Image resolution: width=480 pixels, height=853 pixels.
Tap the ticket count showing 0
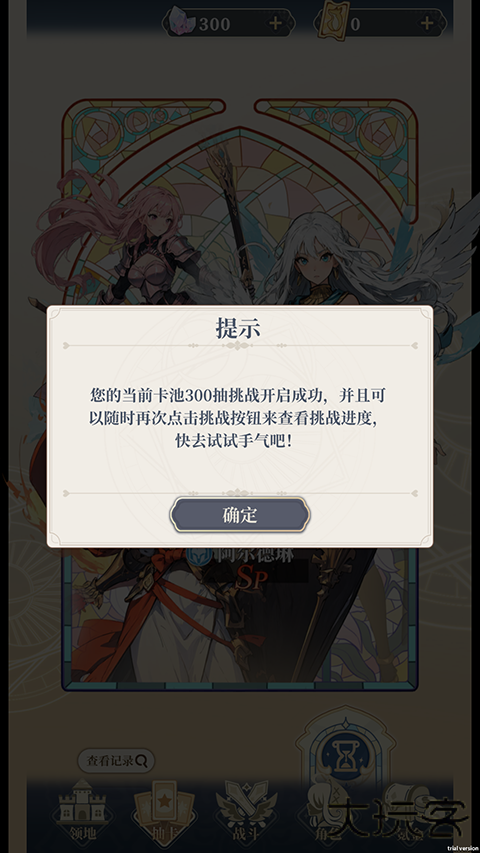355,24
